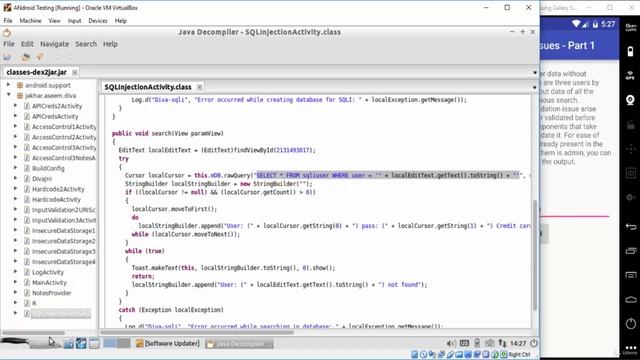640x360 pixels.
Task: Expand APICredsActivity class node
Action: 16,116
